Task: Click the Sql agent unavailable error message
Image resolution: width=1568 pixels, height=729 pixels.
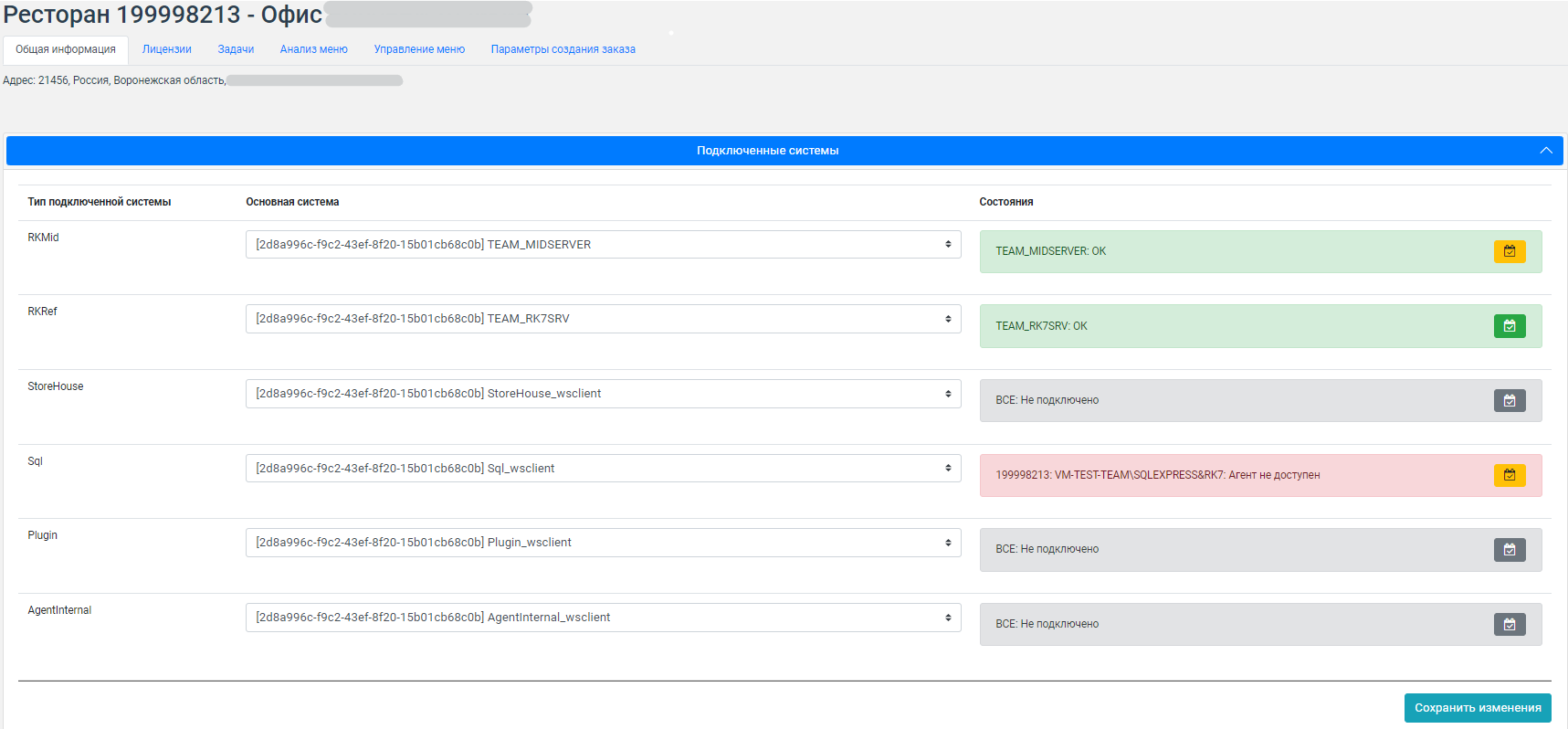Action: click(1157, 475)
